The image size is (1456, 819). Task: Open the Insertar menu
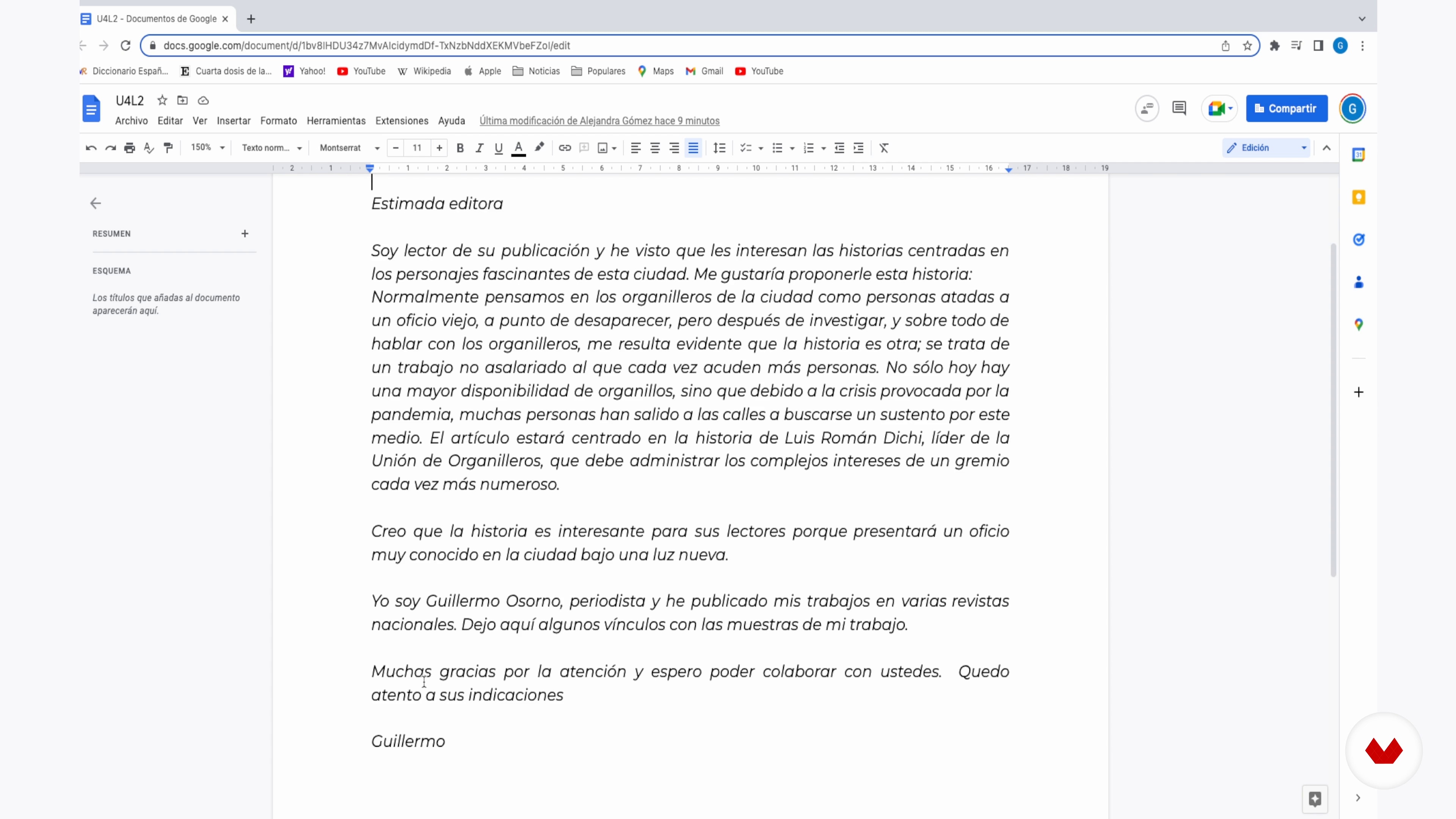234,121
